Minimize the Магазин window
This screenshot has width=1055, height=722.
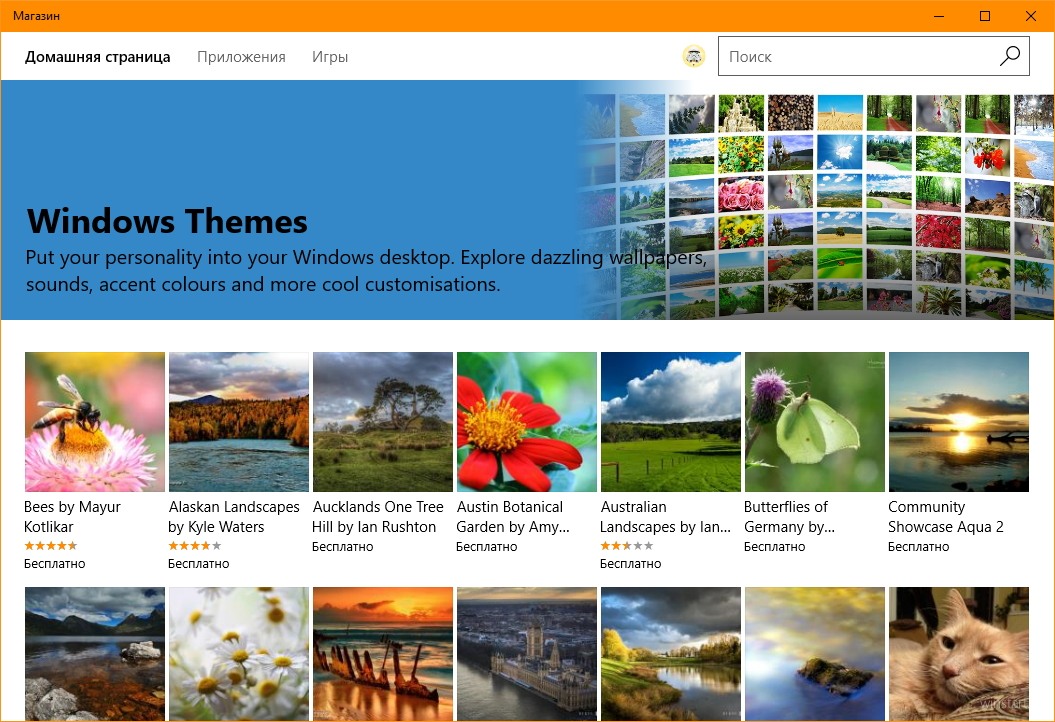tap(939, 15)
